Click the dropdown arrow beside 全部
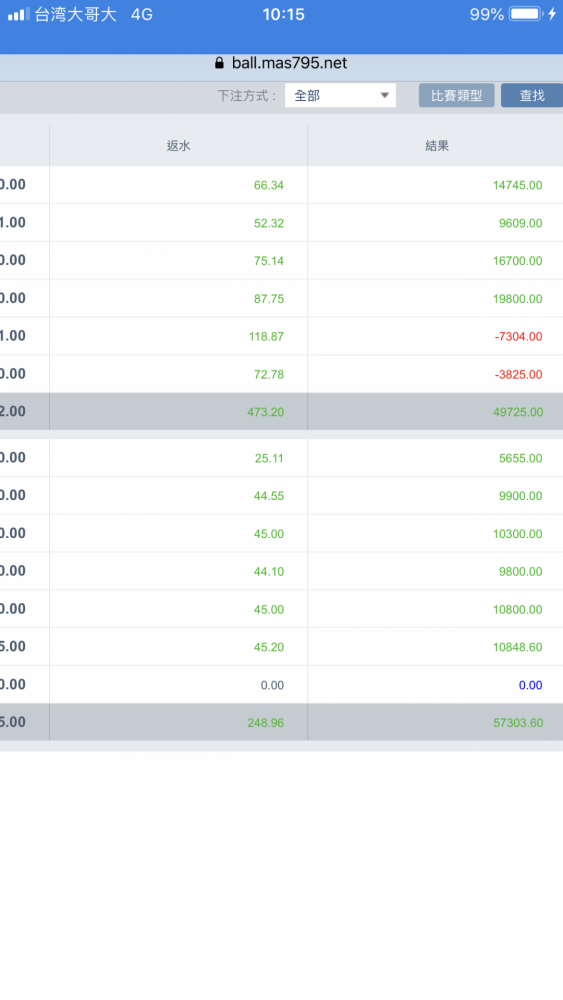 point(384,96)
